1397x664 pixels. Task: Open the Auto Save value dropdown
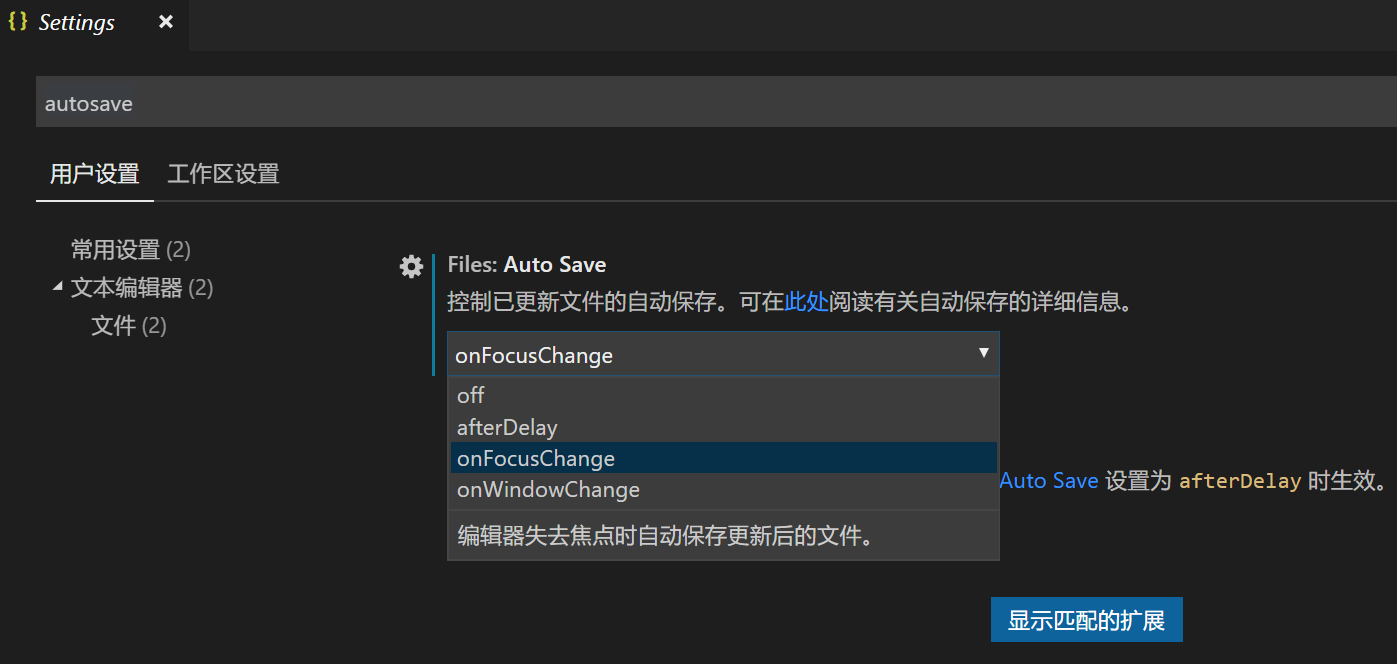pos(720,354)
